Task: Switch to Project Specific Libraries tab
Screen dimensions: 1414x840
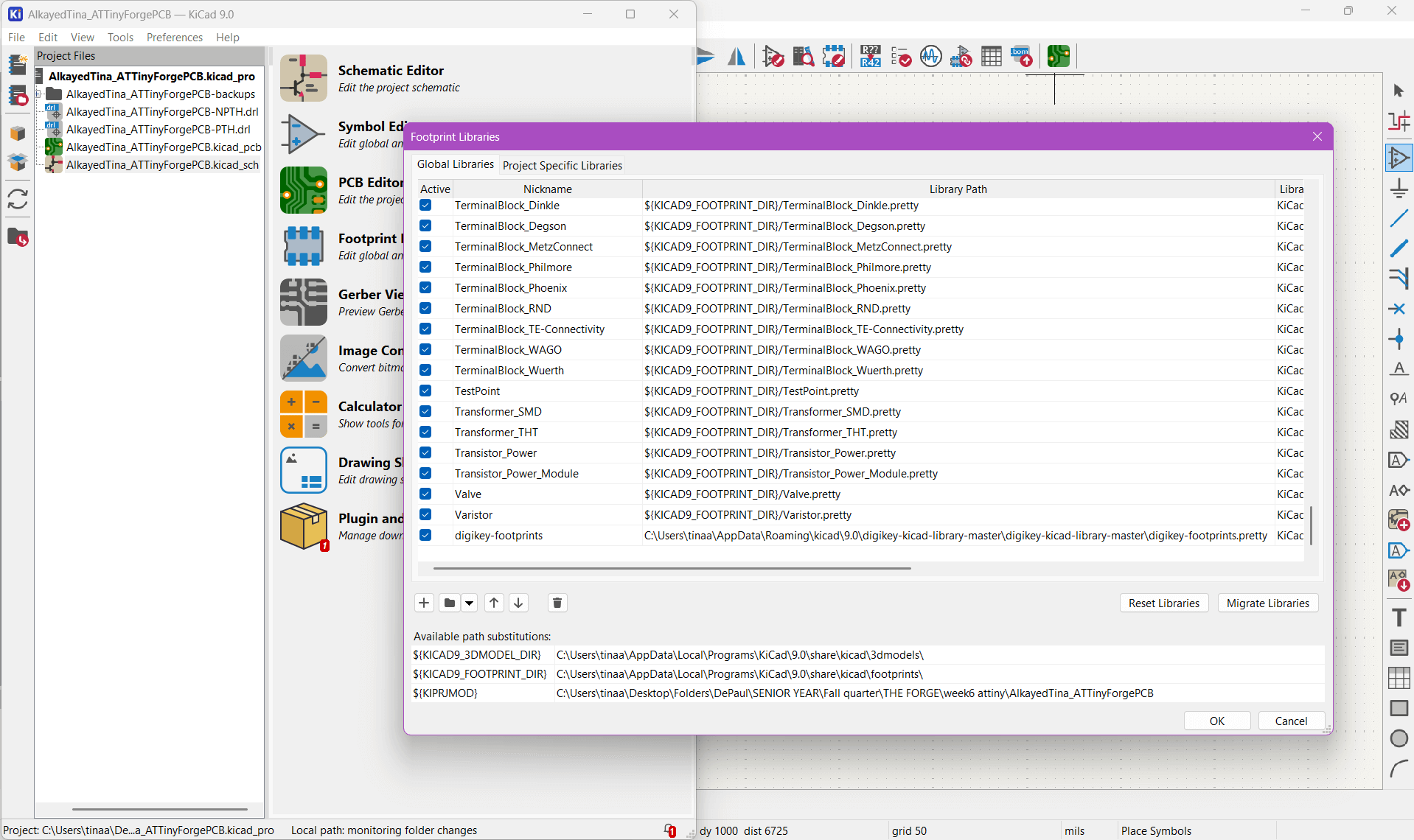Action: [562, 165]
